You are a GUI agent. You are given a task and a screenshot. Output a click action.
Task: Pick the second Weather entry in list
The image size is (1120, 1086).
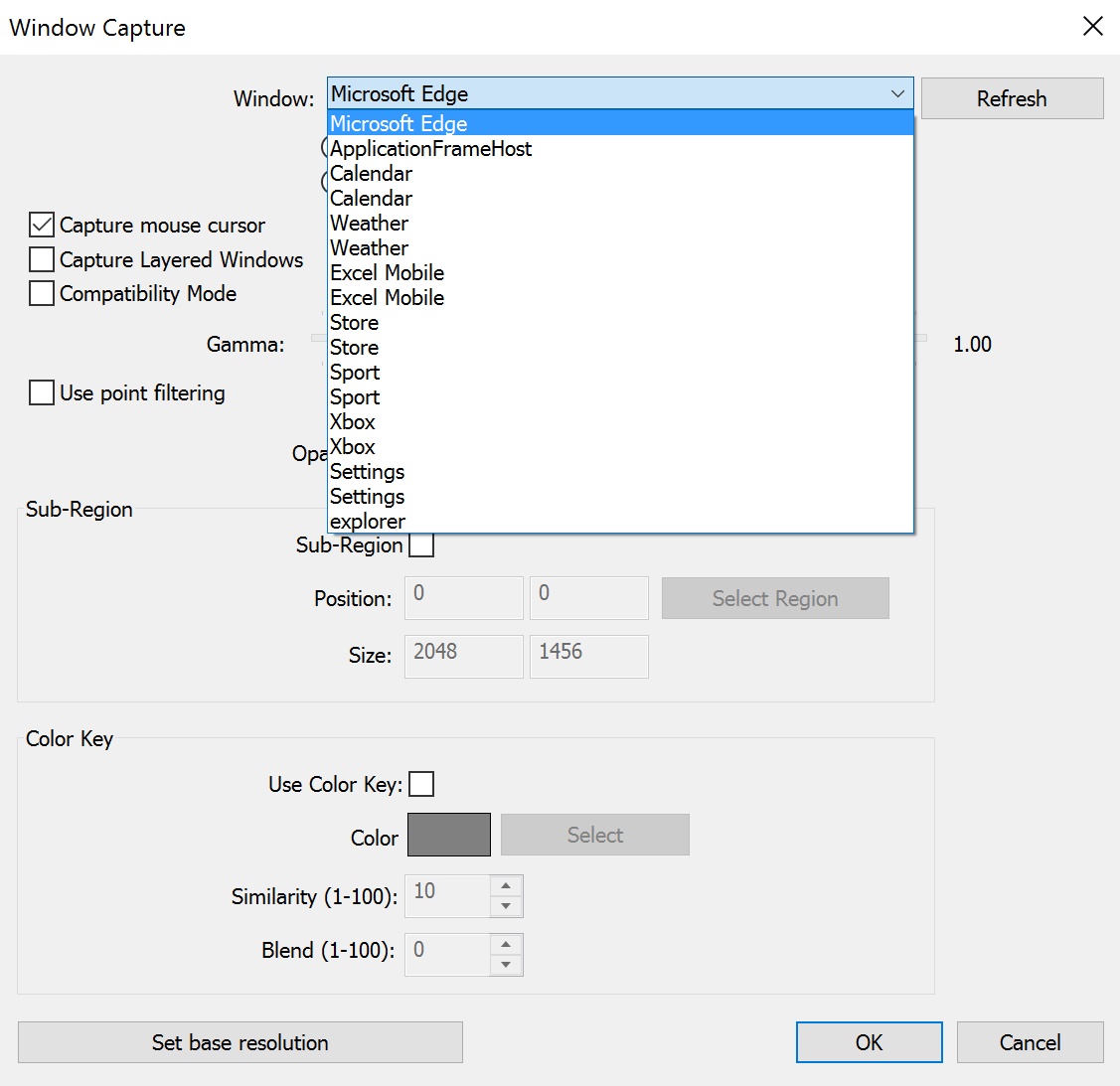point(620,247)
